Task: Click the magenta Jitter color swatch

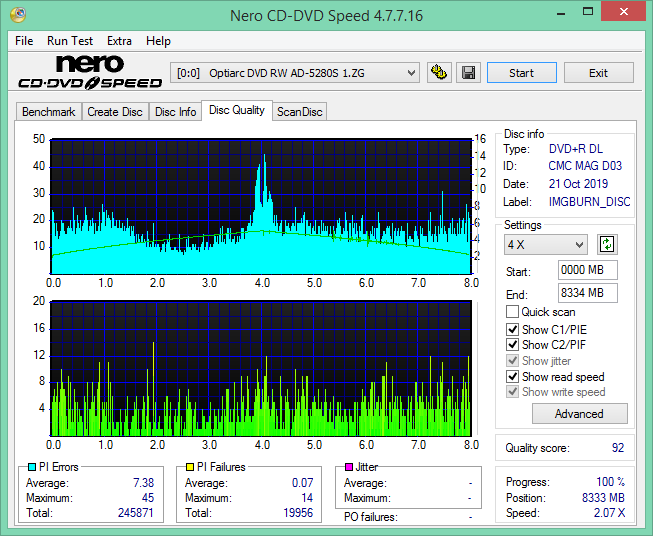Action: pyautogui.click(x=349, y=467)
